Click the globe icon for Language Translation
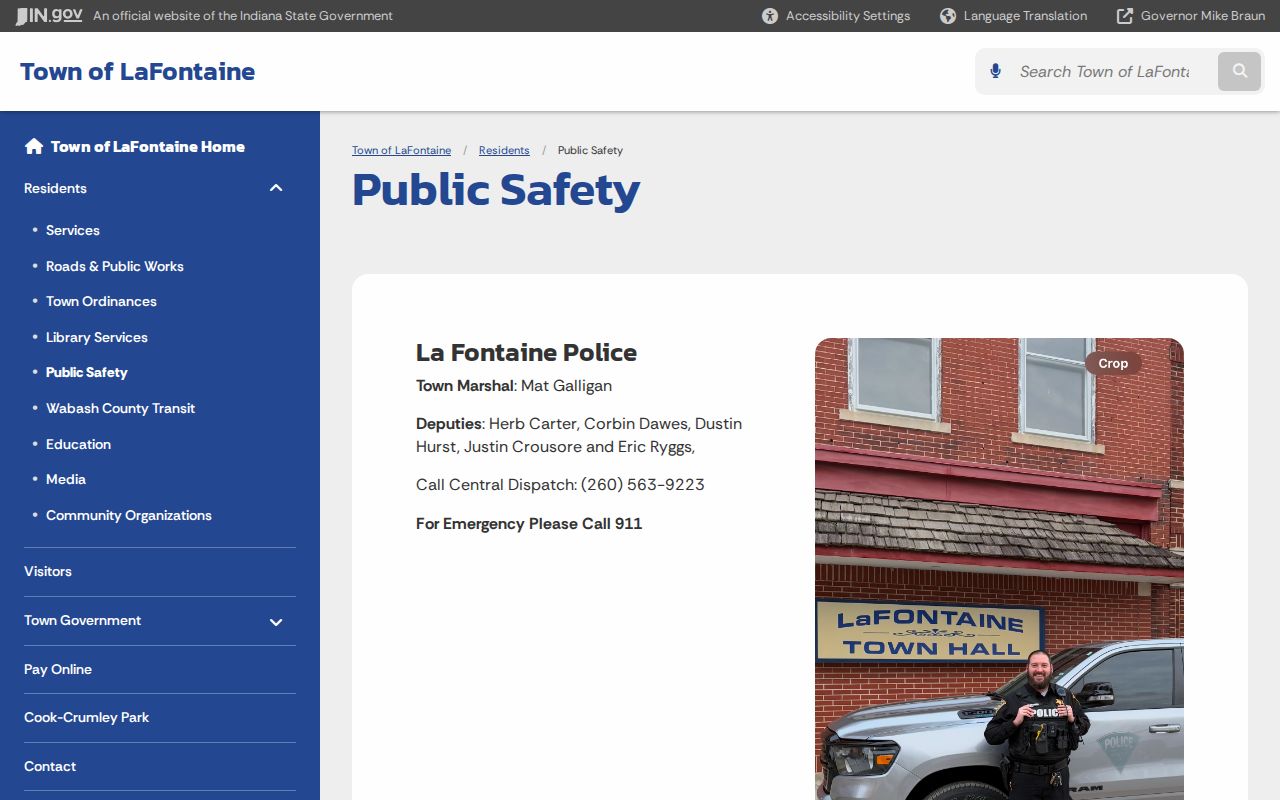 coord(948,16)
